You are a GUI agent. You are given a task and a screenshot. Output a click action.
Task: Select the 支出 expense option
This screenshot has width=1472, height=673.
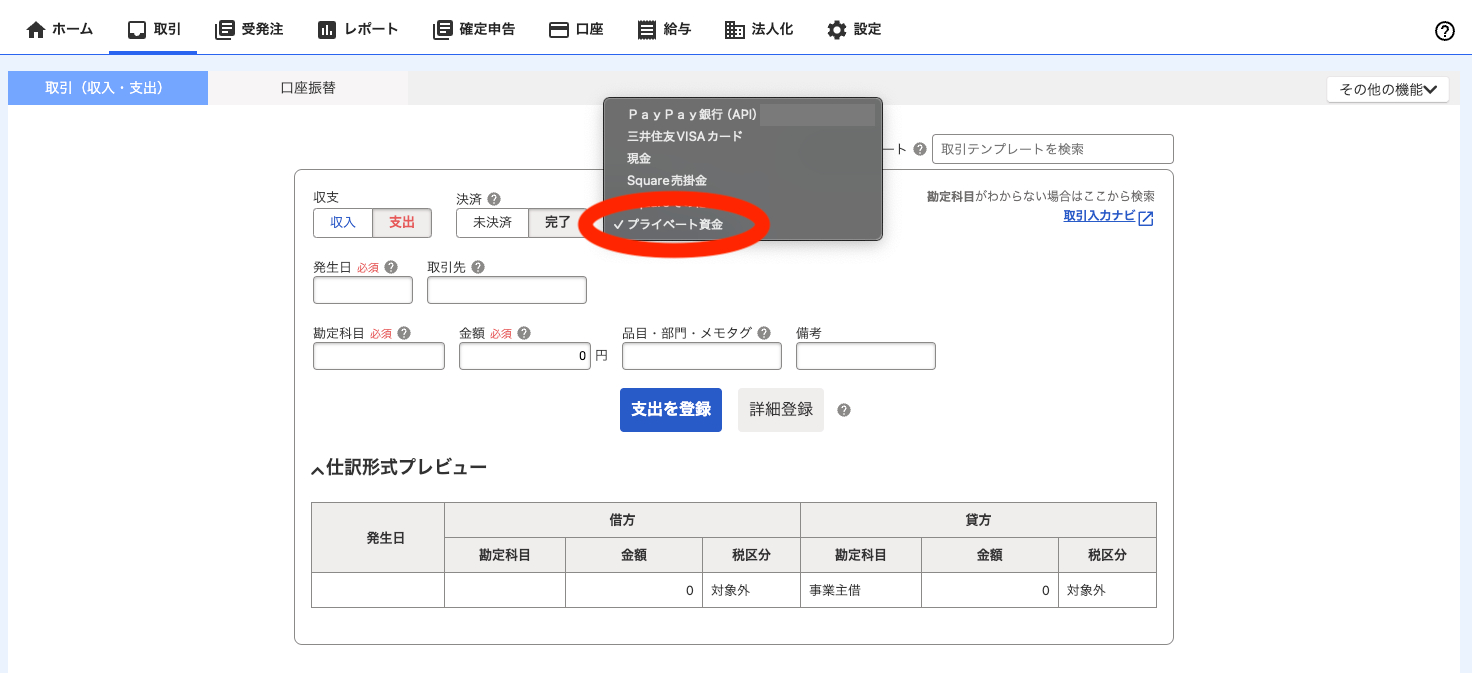pyautogui.click(x=401, y=223)
